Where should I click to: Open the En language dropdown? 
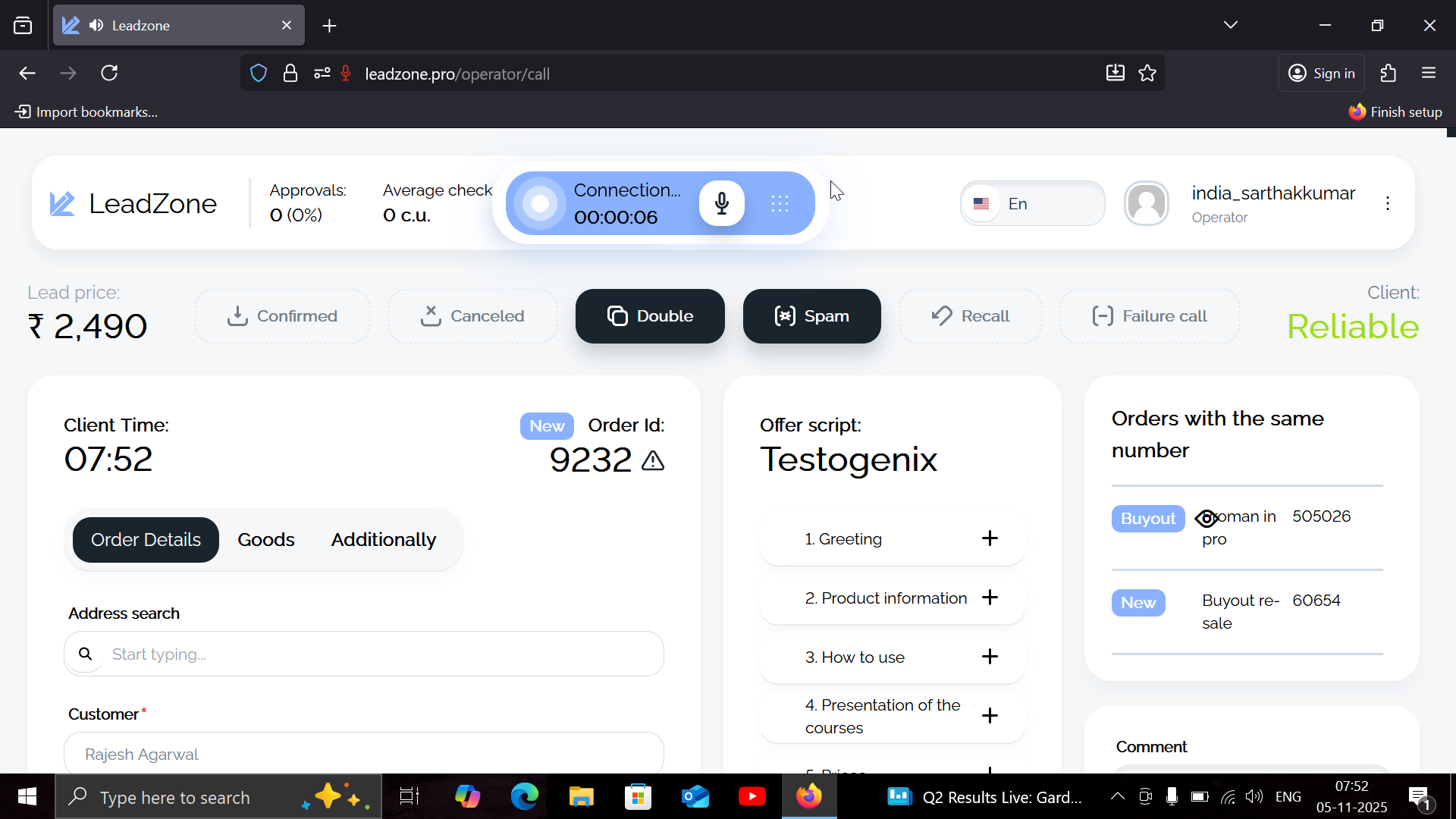pyautogui.click(x=1032, y=203)
